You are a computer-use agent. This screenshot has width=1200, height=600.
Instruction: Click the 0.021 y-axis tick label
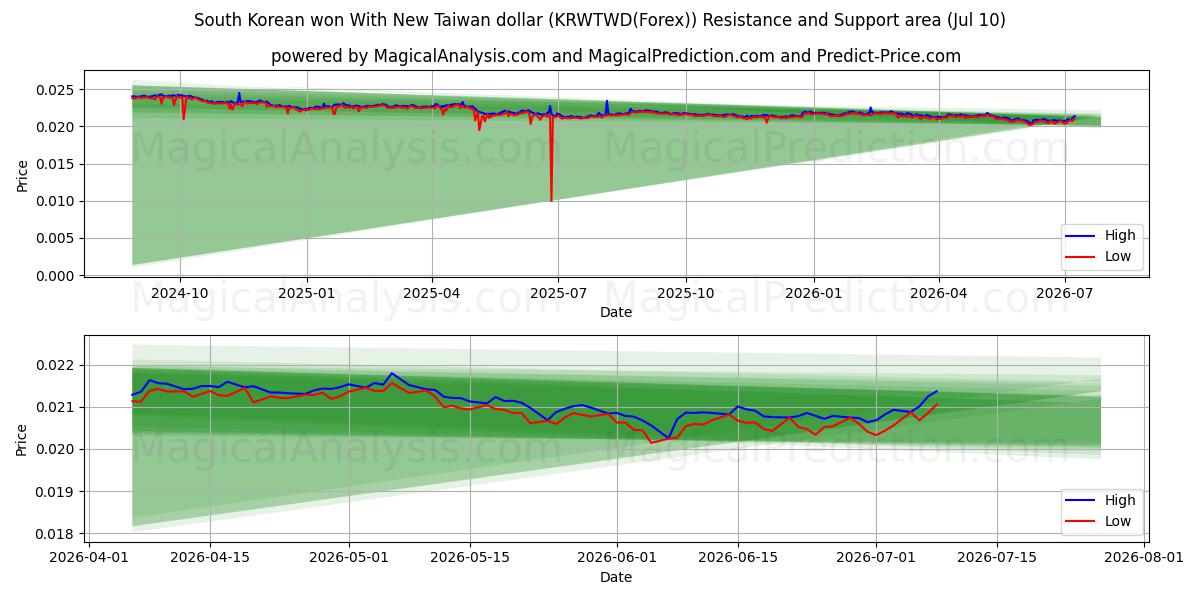56,407
